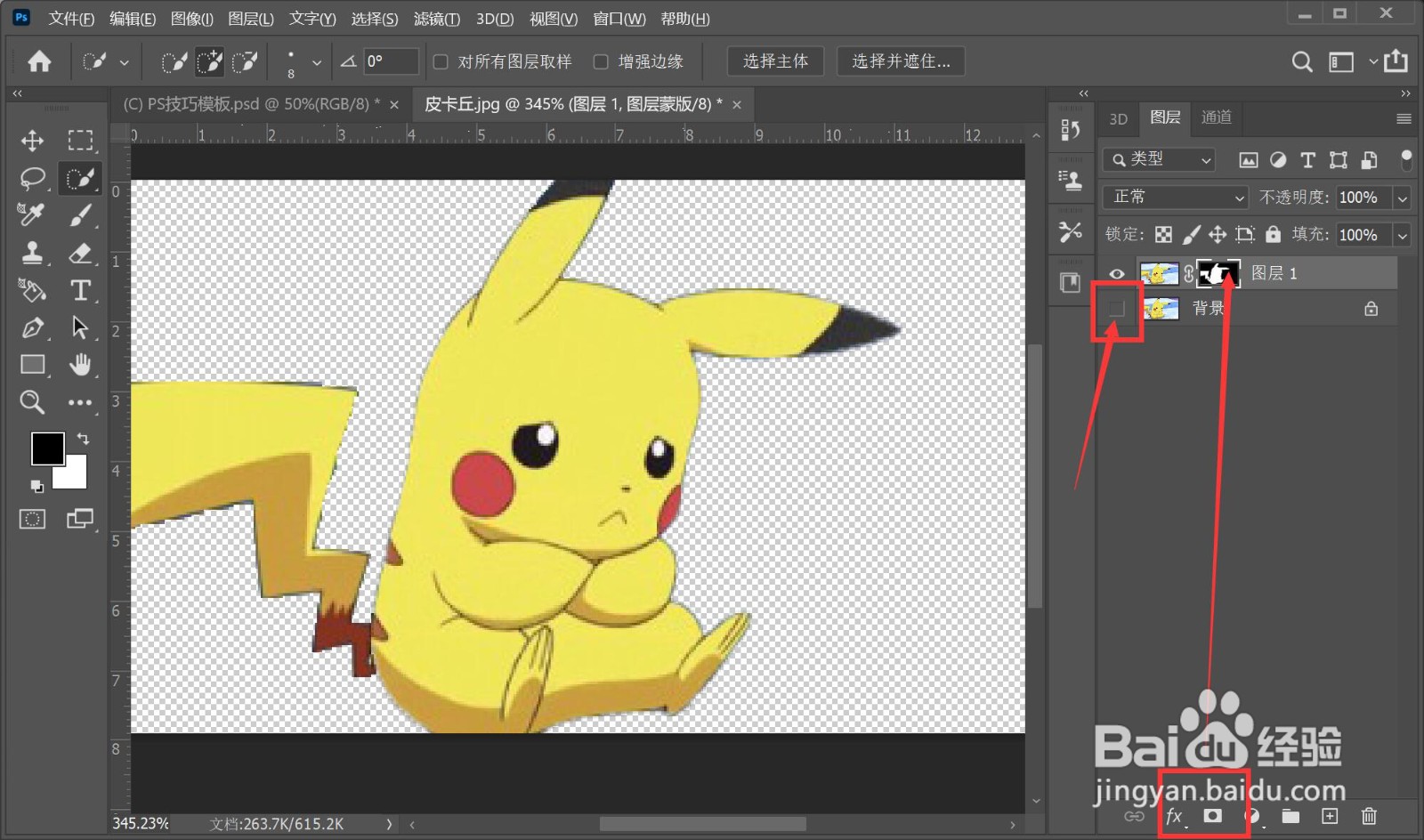Show the 背景 layer via its visibility box
The image size is (1424, 840).
pyautogui.click(x=1116, y=309)
